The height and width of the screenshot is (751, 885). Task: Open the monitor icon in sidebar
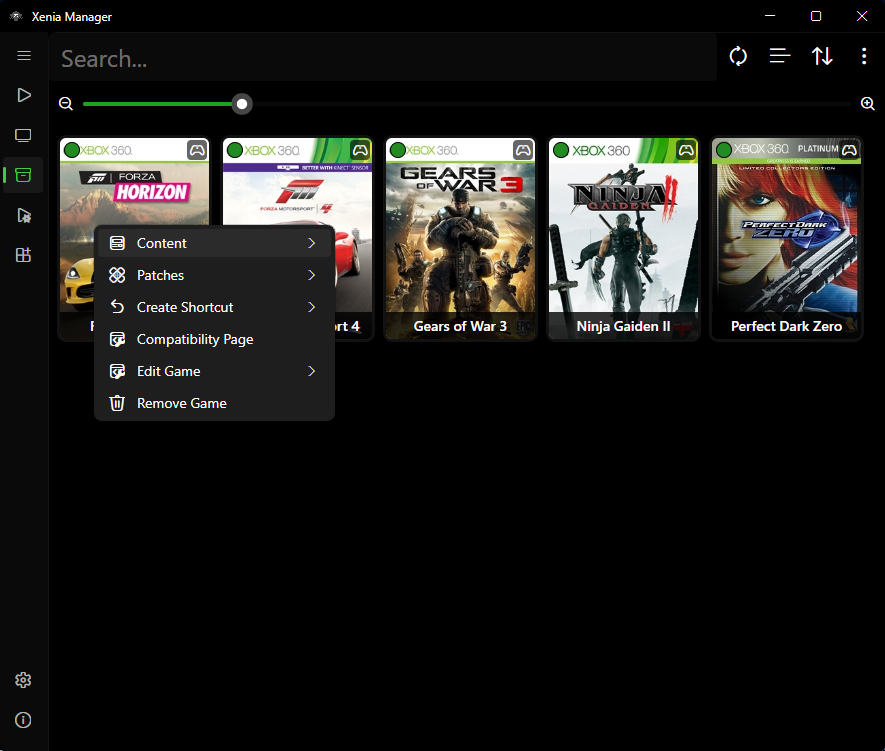[24, 135]
